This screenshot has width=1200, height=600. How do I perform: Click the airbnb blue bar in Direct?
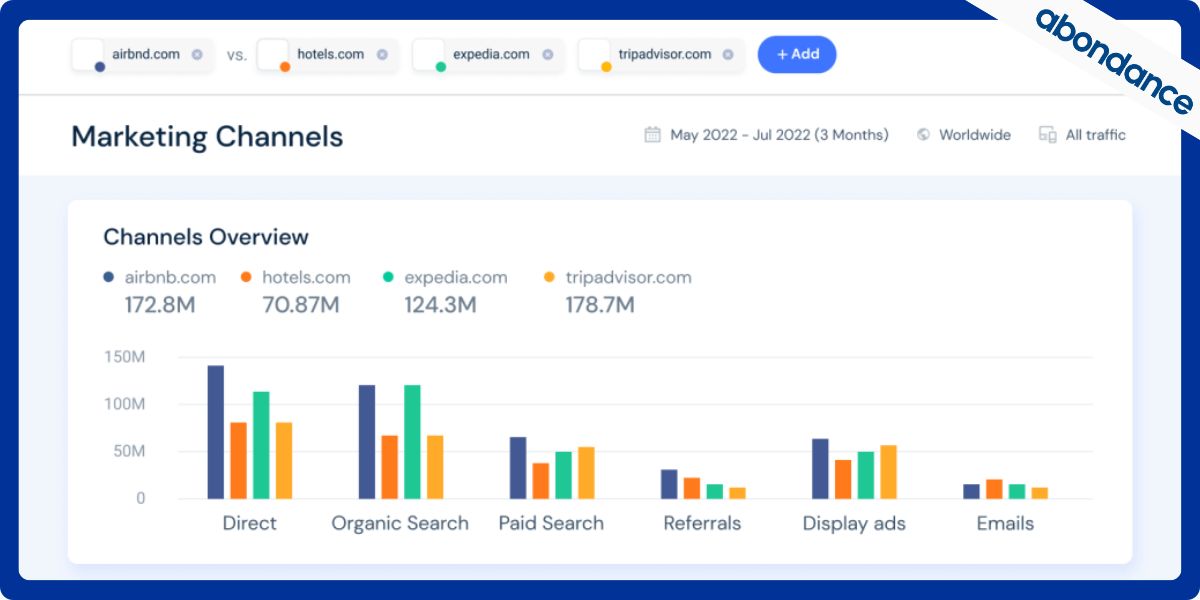coord(216,432)
